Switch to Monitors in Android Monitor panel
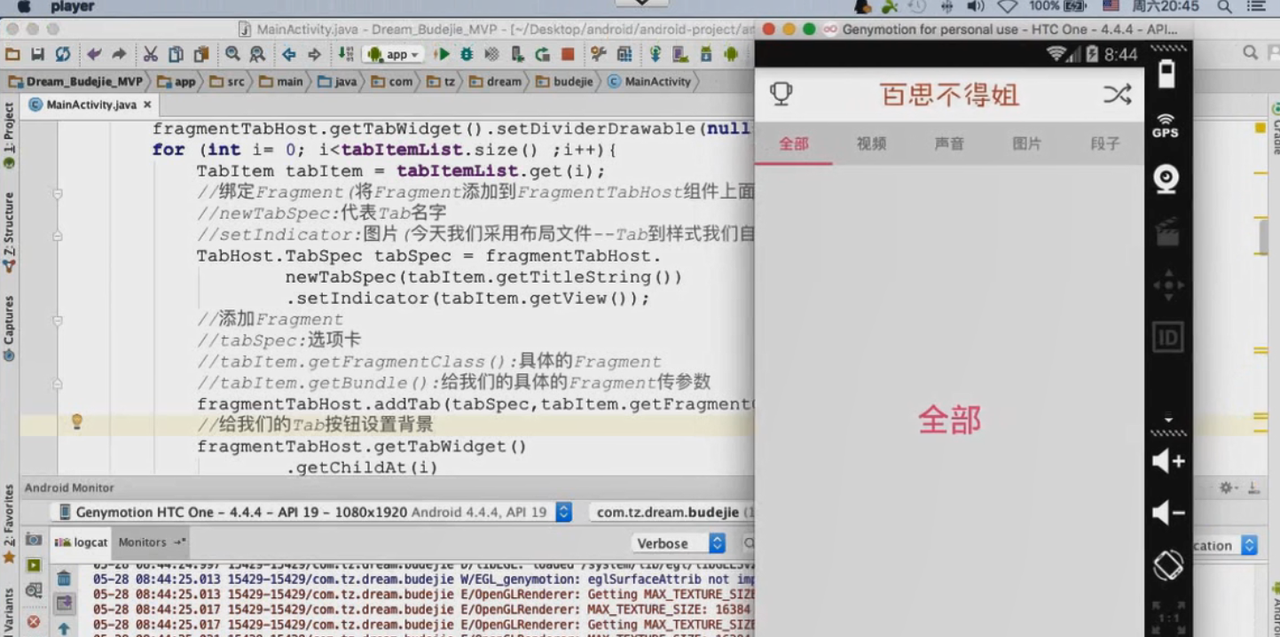1280x637 pixels. [142, 542]
